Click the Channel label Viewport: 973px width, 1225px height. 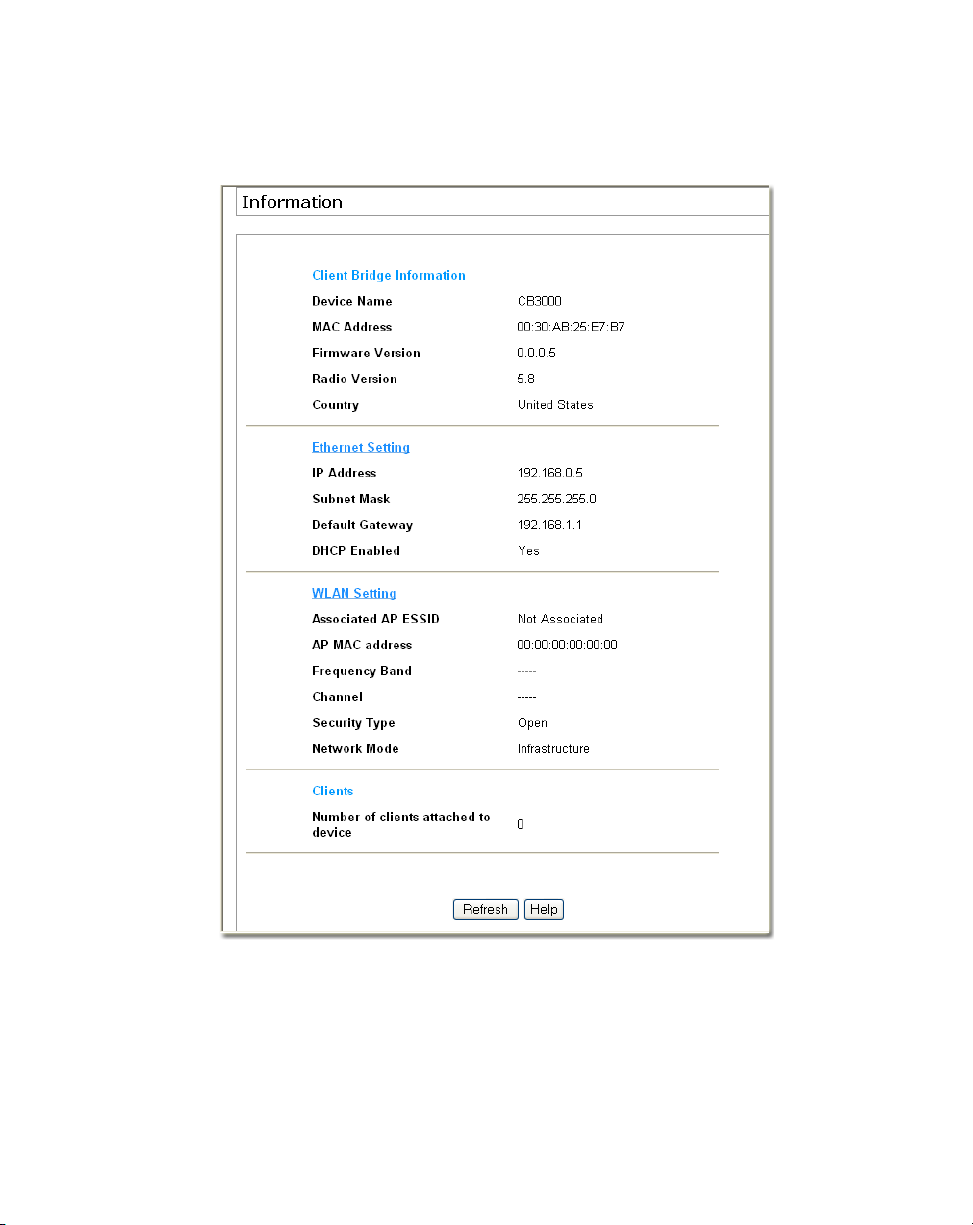(337, 697)
